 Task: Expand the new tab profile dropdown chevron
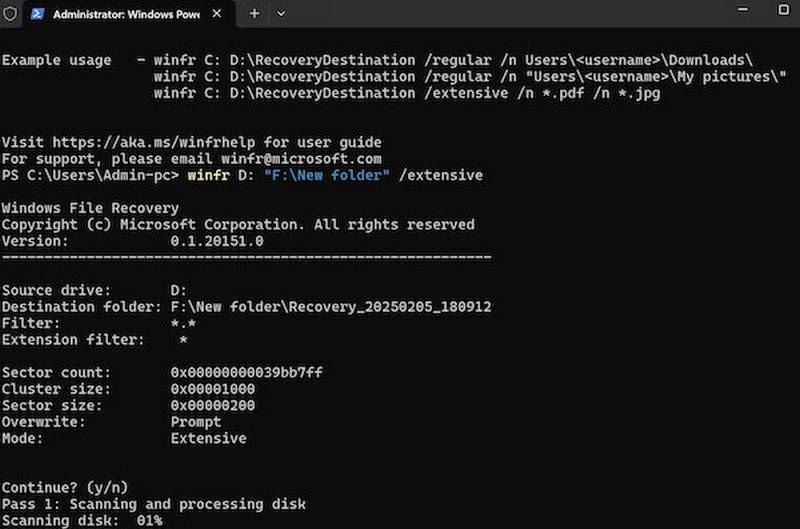coord(281,14)
